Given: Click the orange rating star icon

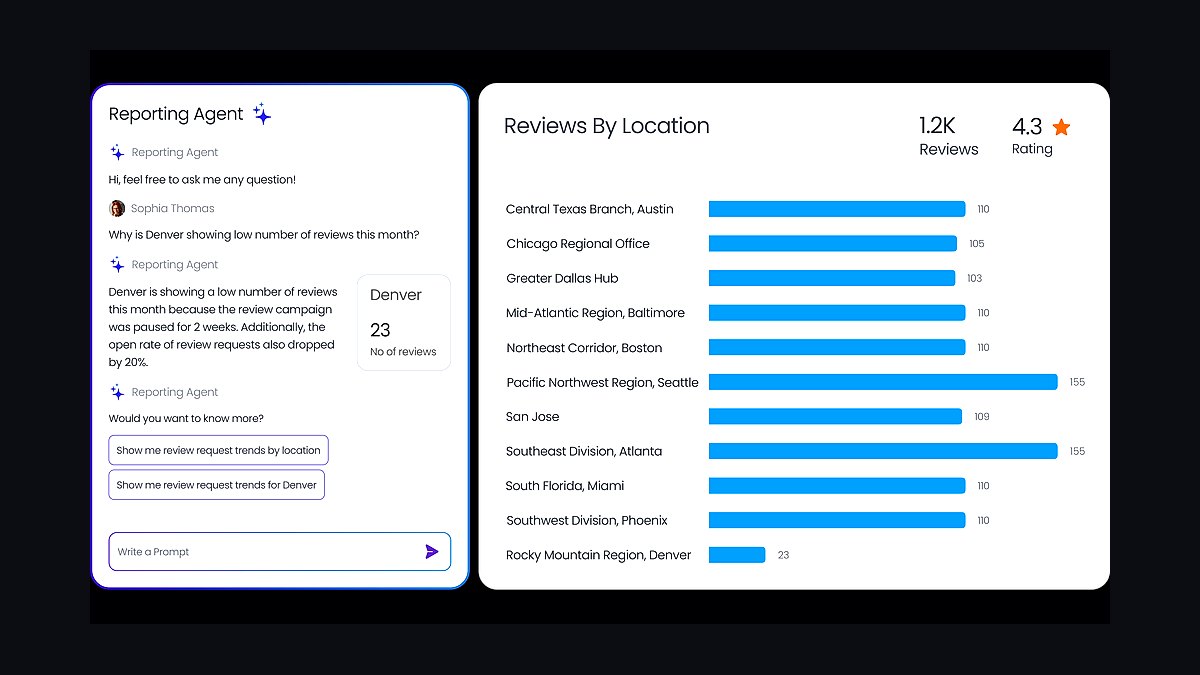Looking at the screenshot, I should (x=1061, y=127).
